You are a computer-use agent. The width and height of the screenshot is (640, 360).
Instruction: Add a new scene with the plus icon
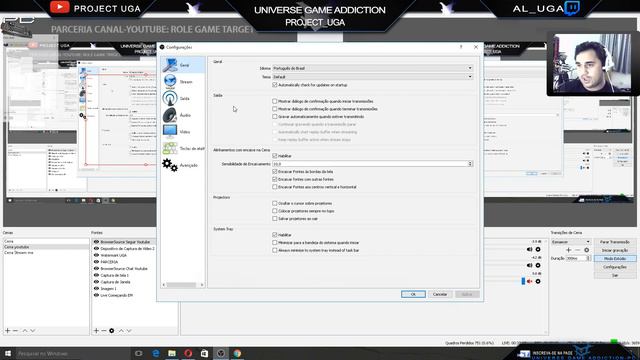[x=7, y=331]
